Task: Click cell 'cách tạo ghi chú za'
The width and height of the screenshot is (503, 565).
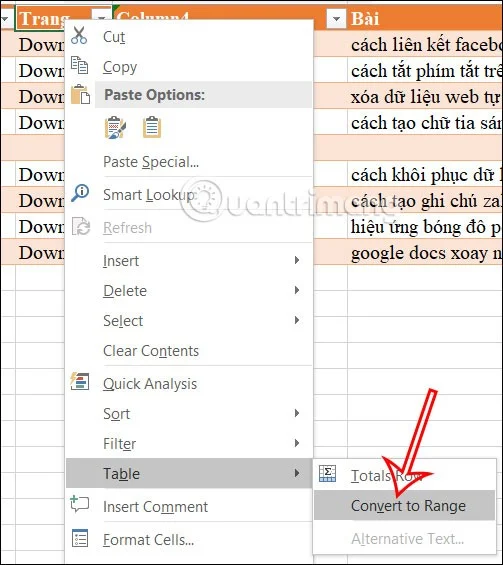Action: click(x=425, y=200)
